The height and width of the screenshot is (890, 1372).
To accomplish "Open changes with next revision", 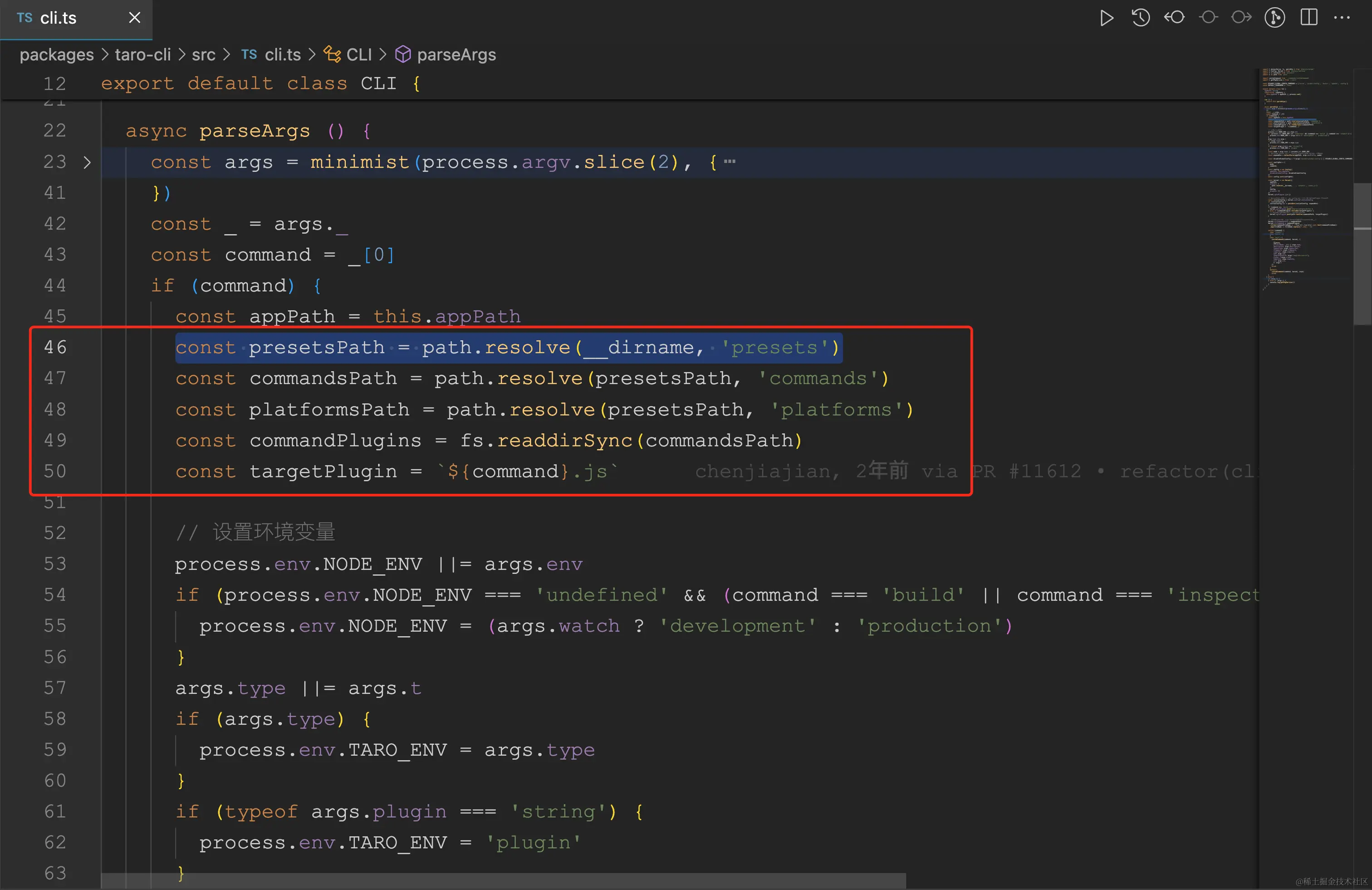I will pyautogui.click(x=1241, y=18).
